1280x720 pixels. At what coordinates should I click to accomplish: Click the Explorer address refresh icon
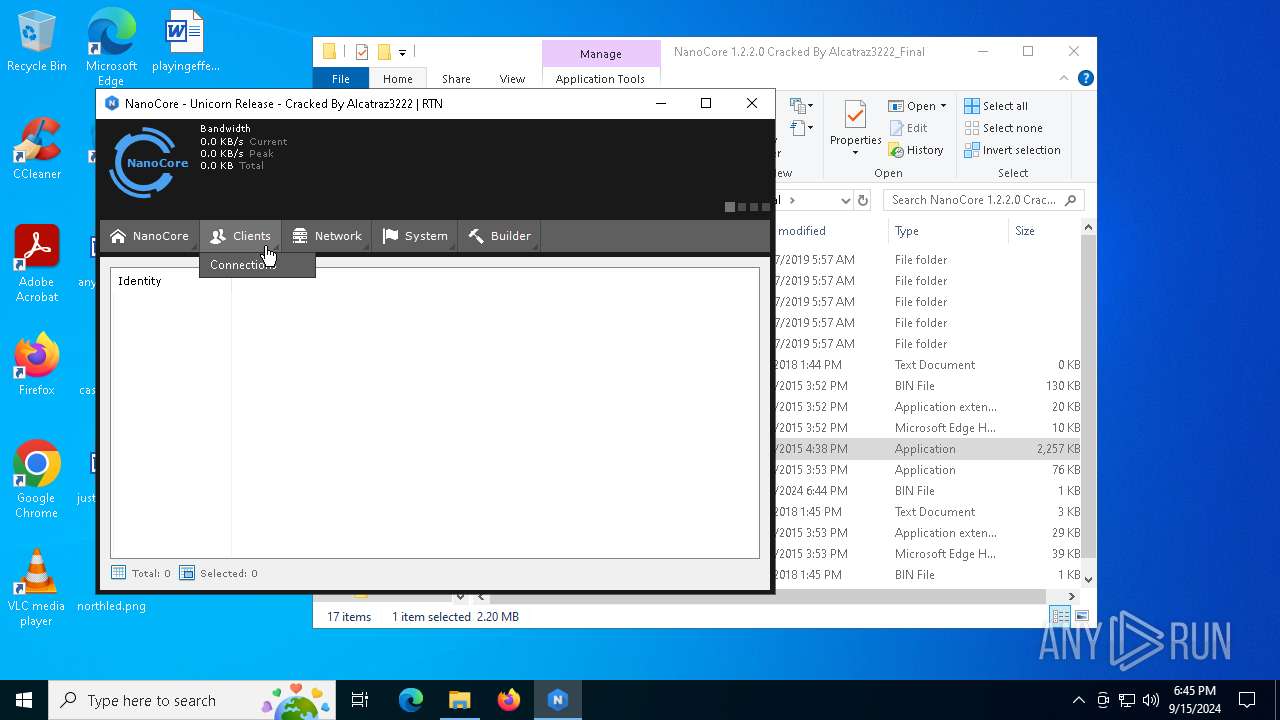[x=863, y=200]
